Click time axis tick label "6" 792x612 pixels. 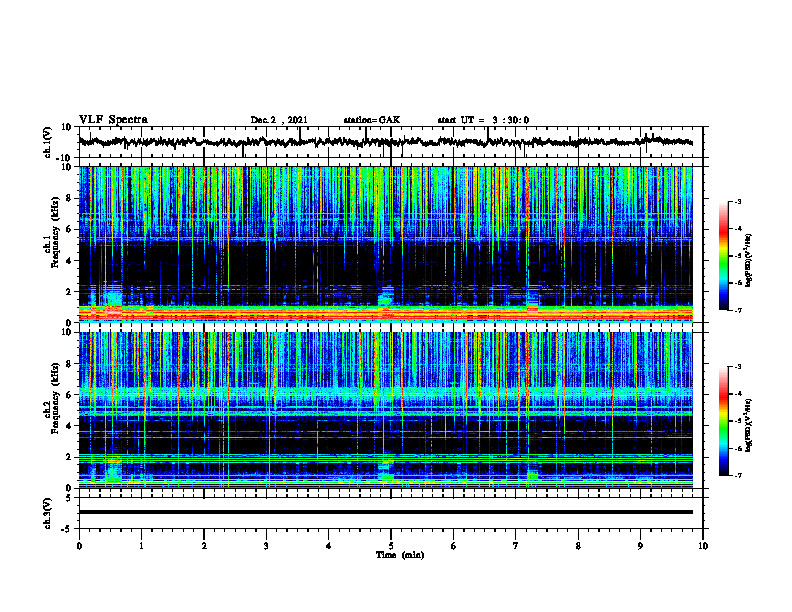pos(454,546)
